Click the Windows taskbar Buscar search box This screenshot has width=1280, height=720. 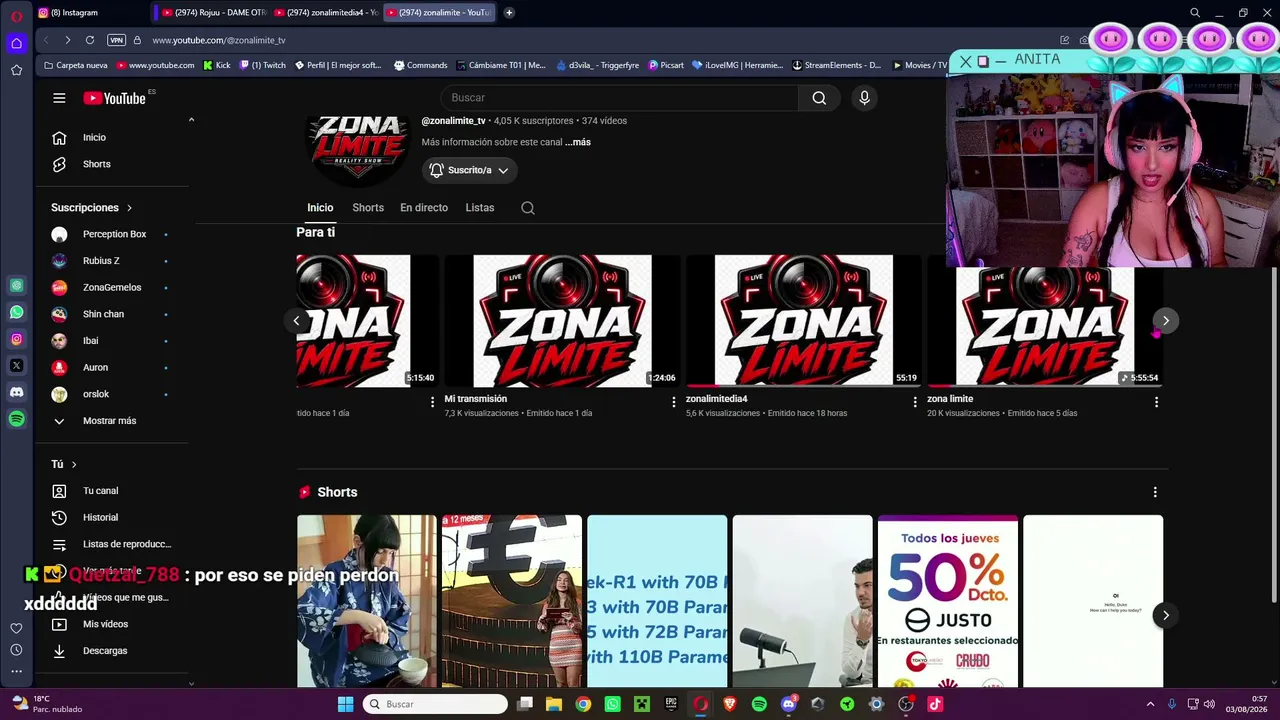click(x=435, y=704)
